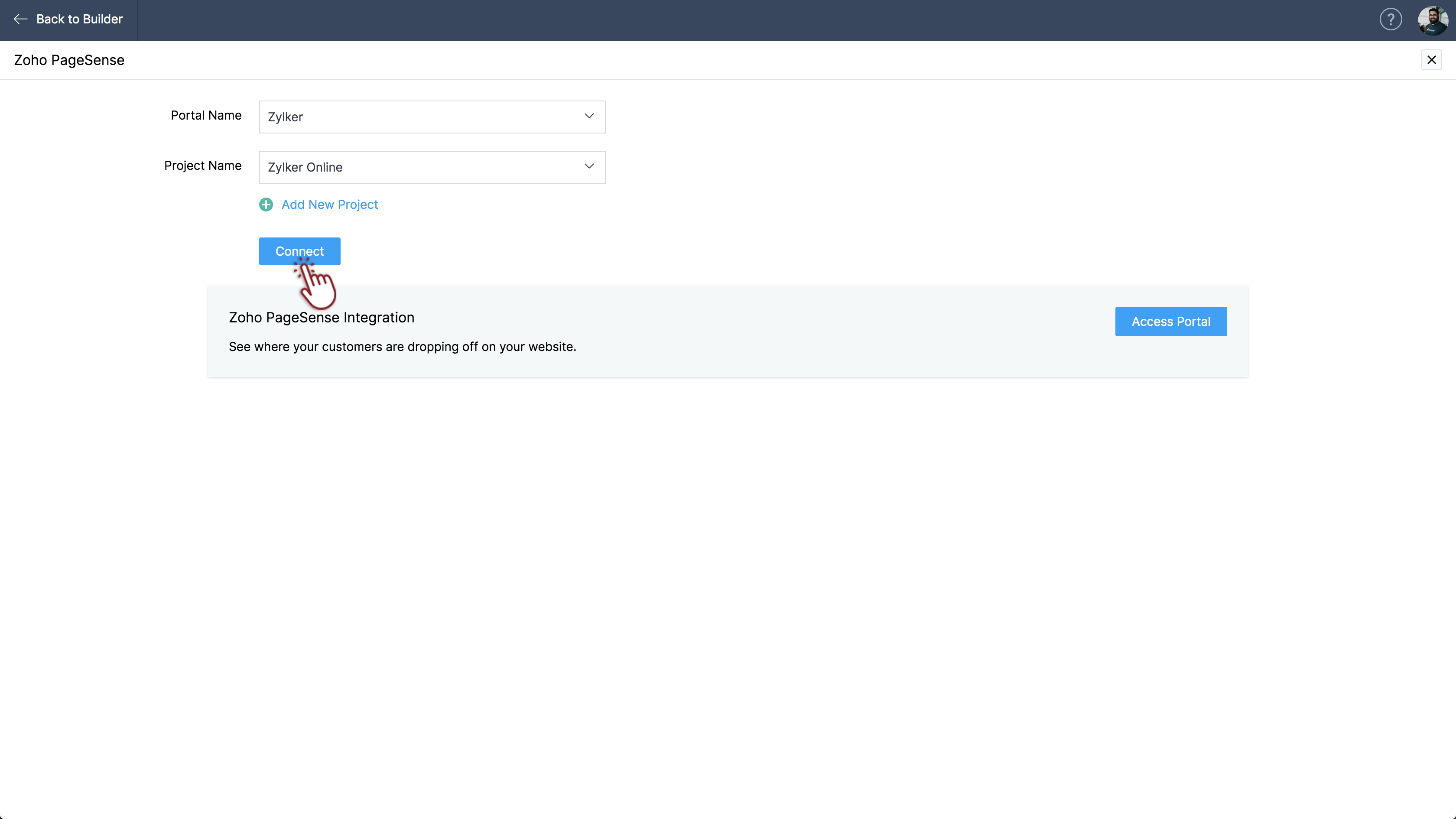
Task: Go Back to Builder
Action: (x=79, y=19)
